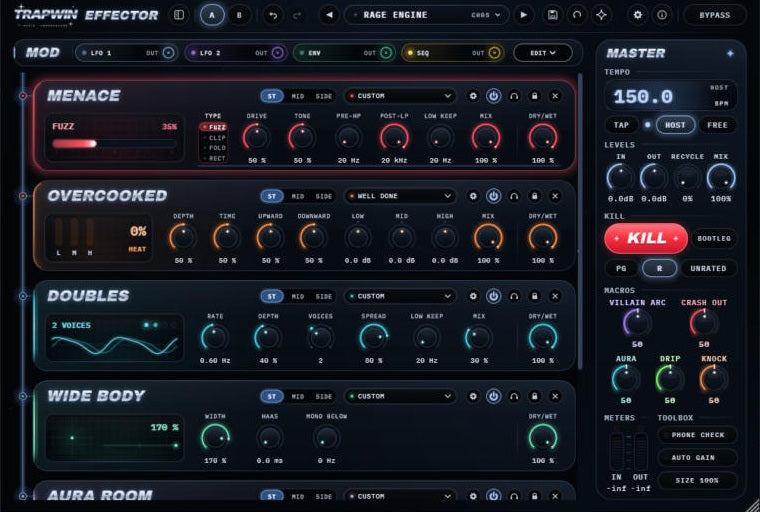Click the randomize sparkle icon

point(602,15)
